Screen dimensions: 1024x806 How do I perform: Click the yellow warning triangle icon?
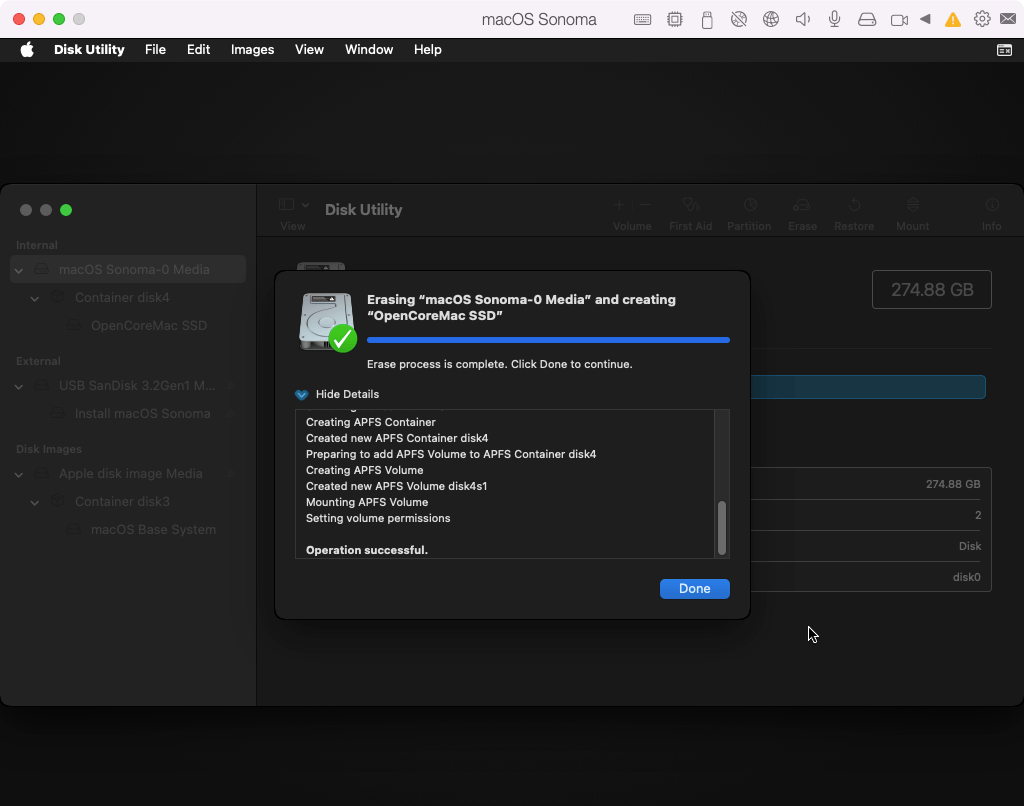click(x=953, y=19)
